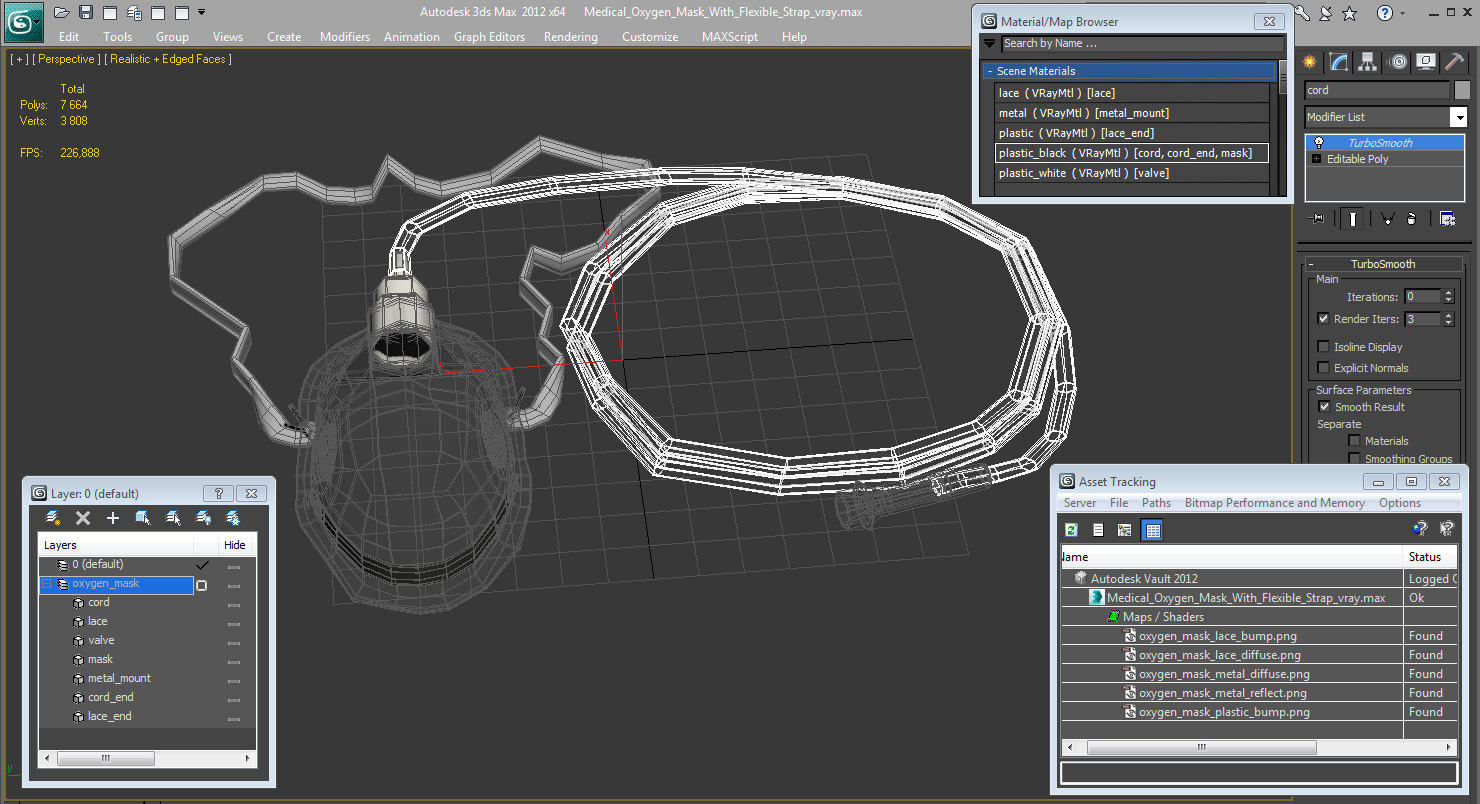Screen dimensions: 1480x804
Task: Open the Create command panel tab
Action: pos(1310,62)
